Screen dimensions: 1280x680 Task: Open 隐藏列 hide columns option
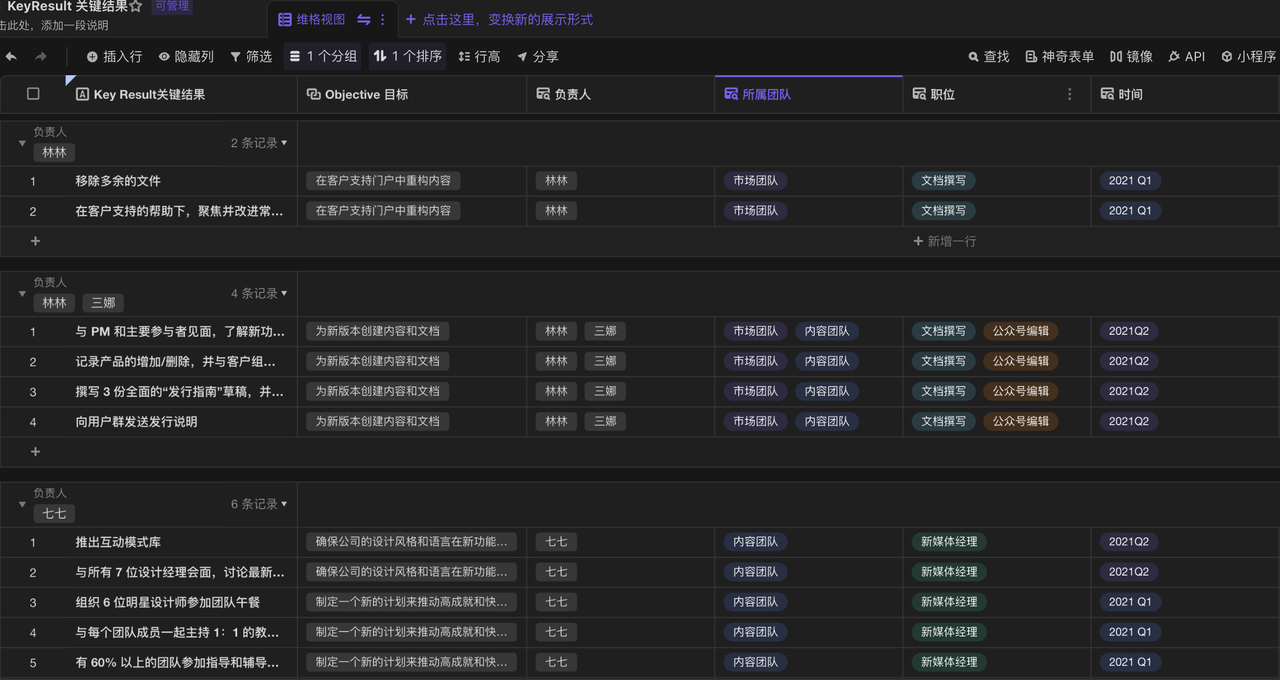click(186, 57)
